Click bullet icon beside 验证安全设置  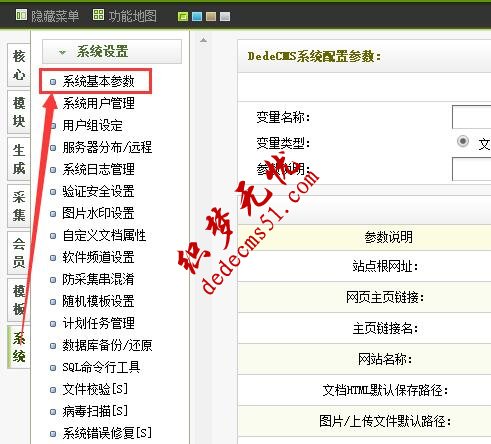point(53,192)
